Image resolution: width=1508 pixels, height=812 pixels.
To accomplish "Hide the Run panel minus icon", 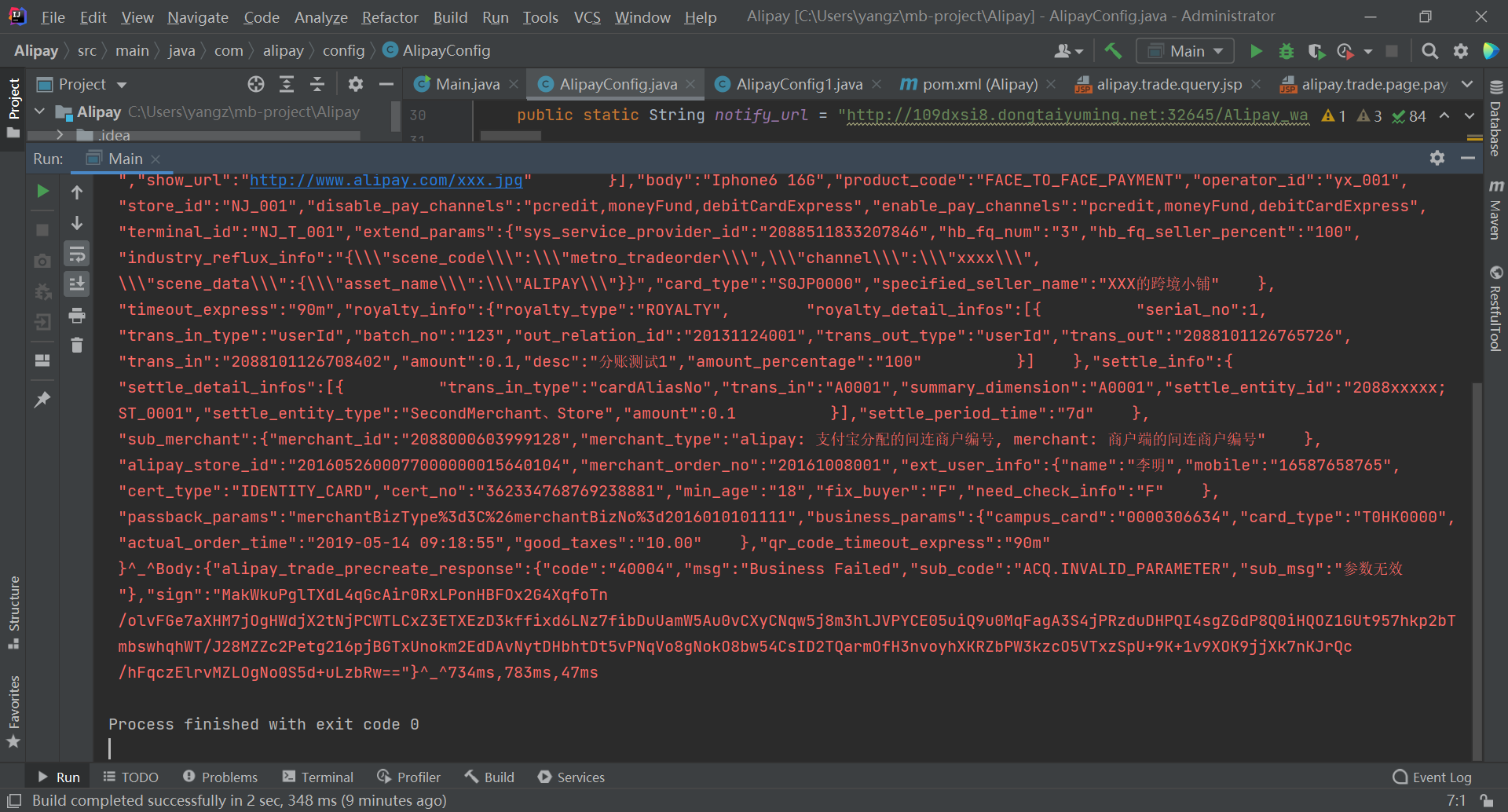I will click(1468, 158).
